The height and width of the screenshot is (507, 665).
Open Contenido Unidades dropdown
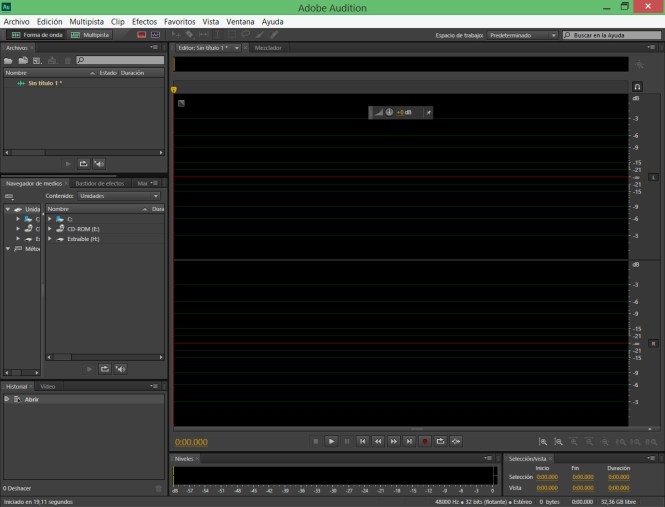pyautogui.click(x=119, y=196)
